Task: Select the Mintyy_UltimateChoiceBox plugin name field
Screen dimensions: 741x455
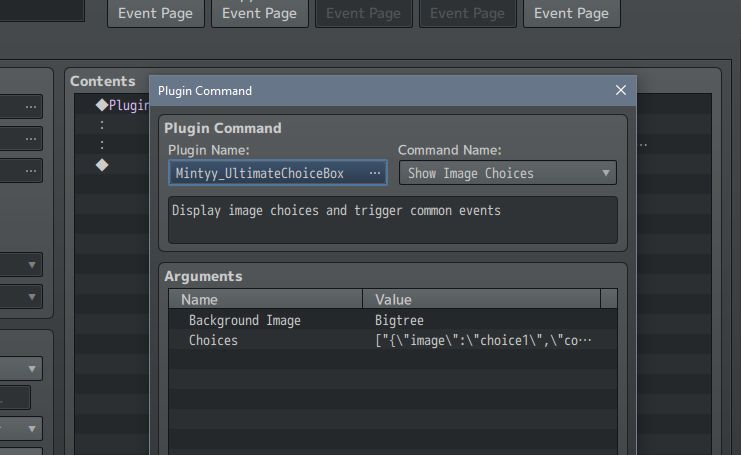Action: click(278, 173)
